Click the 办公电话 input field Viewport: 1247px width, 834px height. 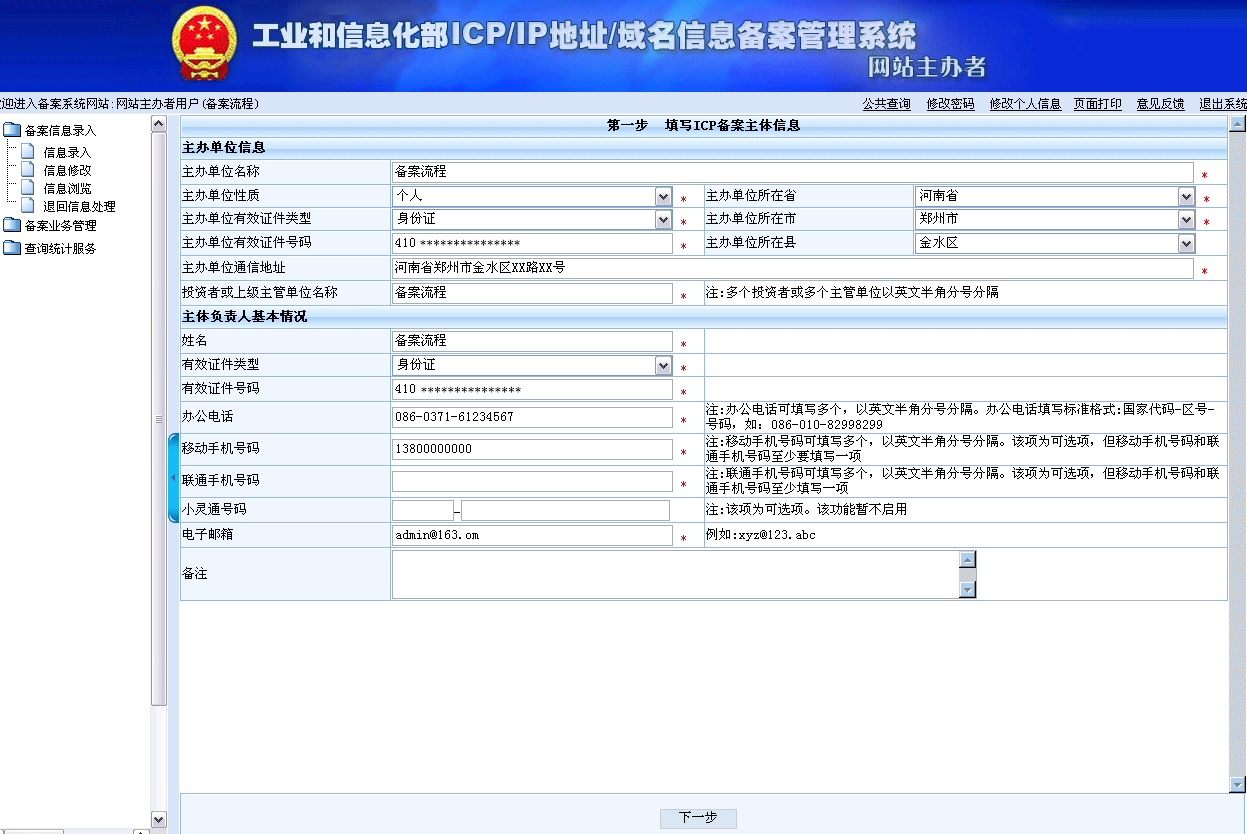click(532, 417)
